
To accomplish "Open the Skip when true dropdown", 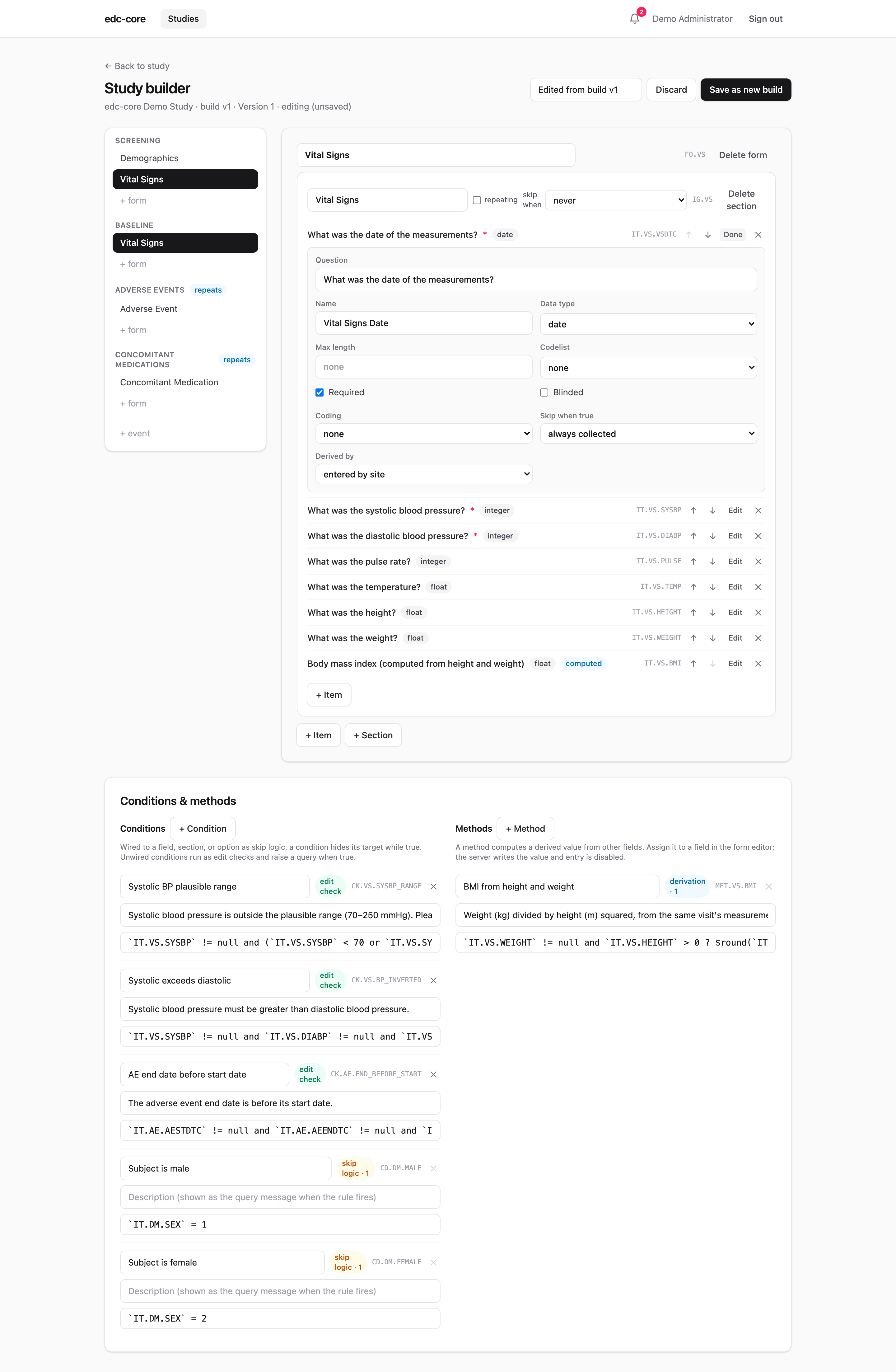I will point(648,434).
